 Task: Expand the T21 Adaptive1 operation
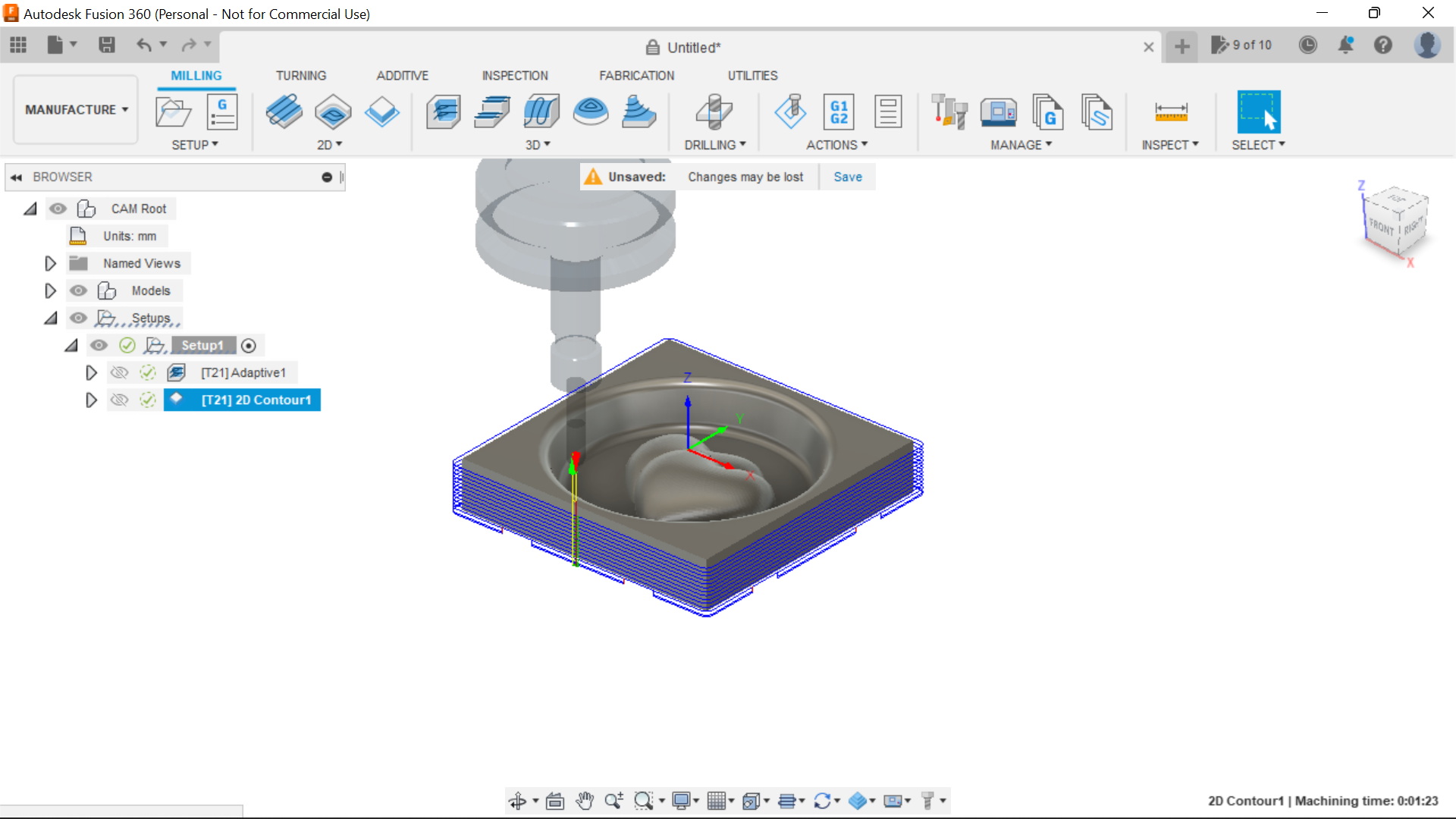click(92, 372)
